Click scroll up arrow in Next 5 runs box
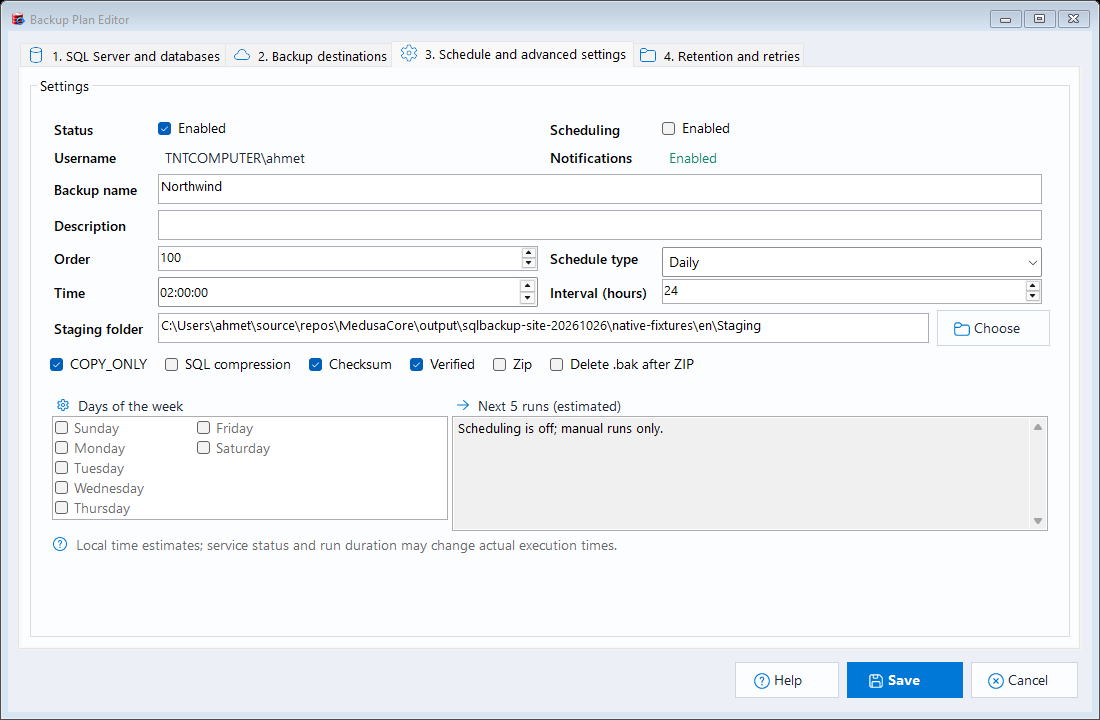Viewport: 1100px width, 720px height. (1038, 427)
